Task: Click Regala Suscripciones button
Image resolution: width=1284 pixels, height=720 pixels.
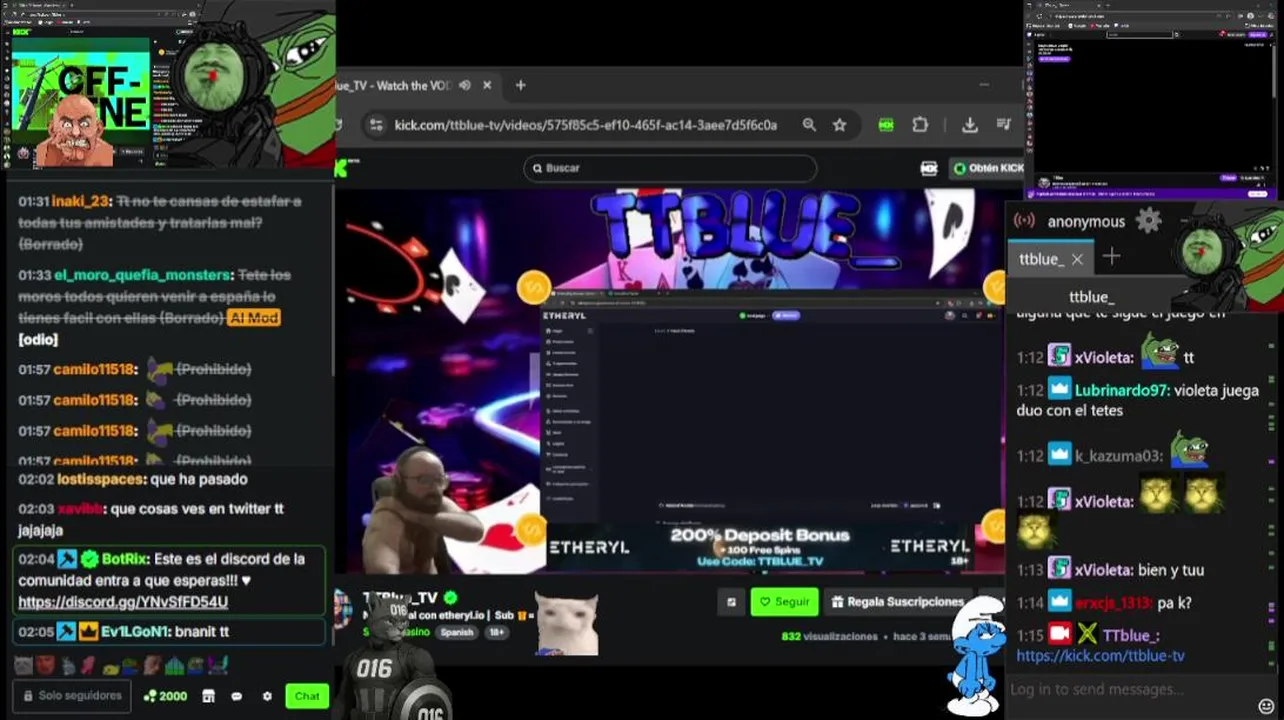Action: coord(896,602)
